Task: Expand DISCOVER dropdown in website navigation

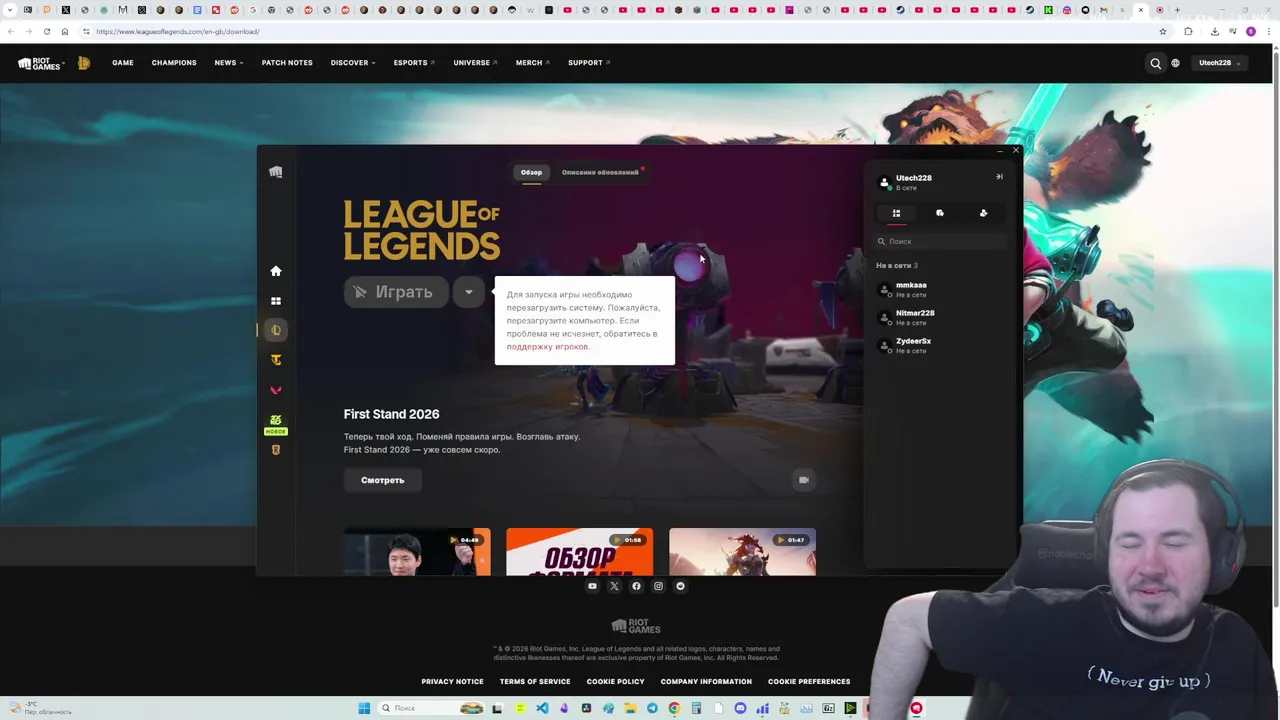Action: coord(353,63)
